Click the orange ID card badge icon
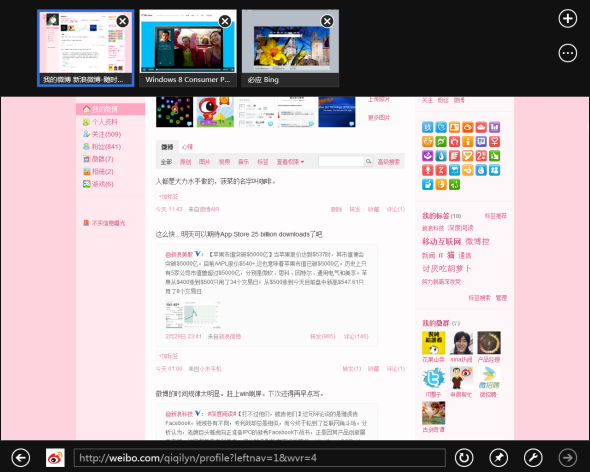The height and width of the screenshot is (472, 590). pyautogui.click(x=454, y=127)
